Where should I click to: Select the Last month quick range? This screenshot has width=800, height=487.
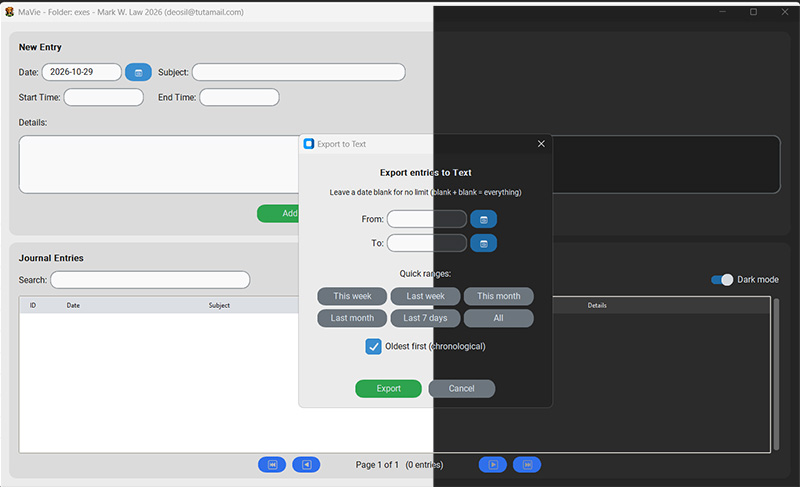(x=352, y=318)
